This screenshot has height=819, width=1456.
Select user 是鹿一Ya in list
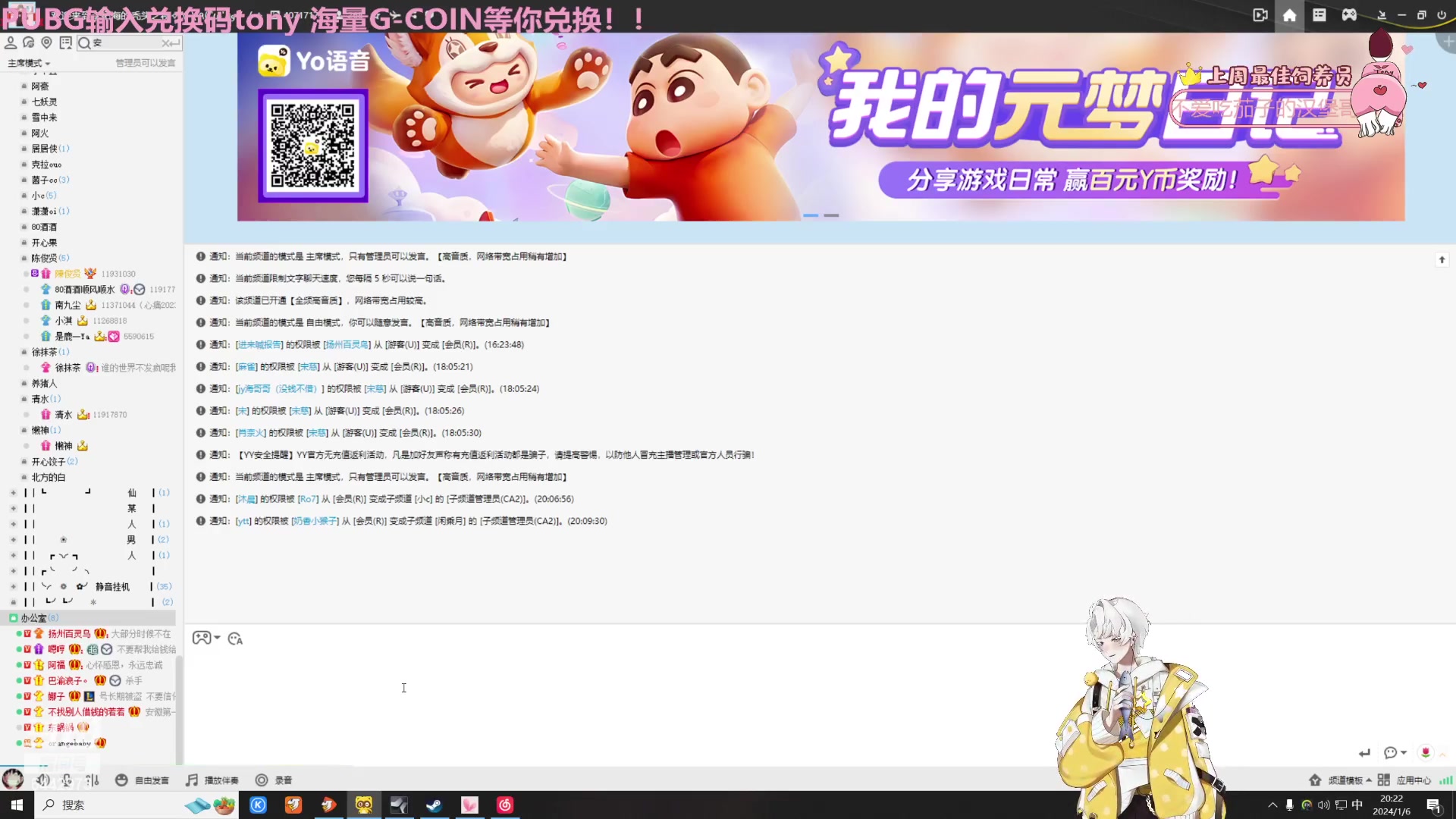pyautogui.click(x=72, y=336)
